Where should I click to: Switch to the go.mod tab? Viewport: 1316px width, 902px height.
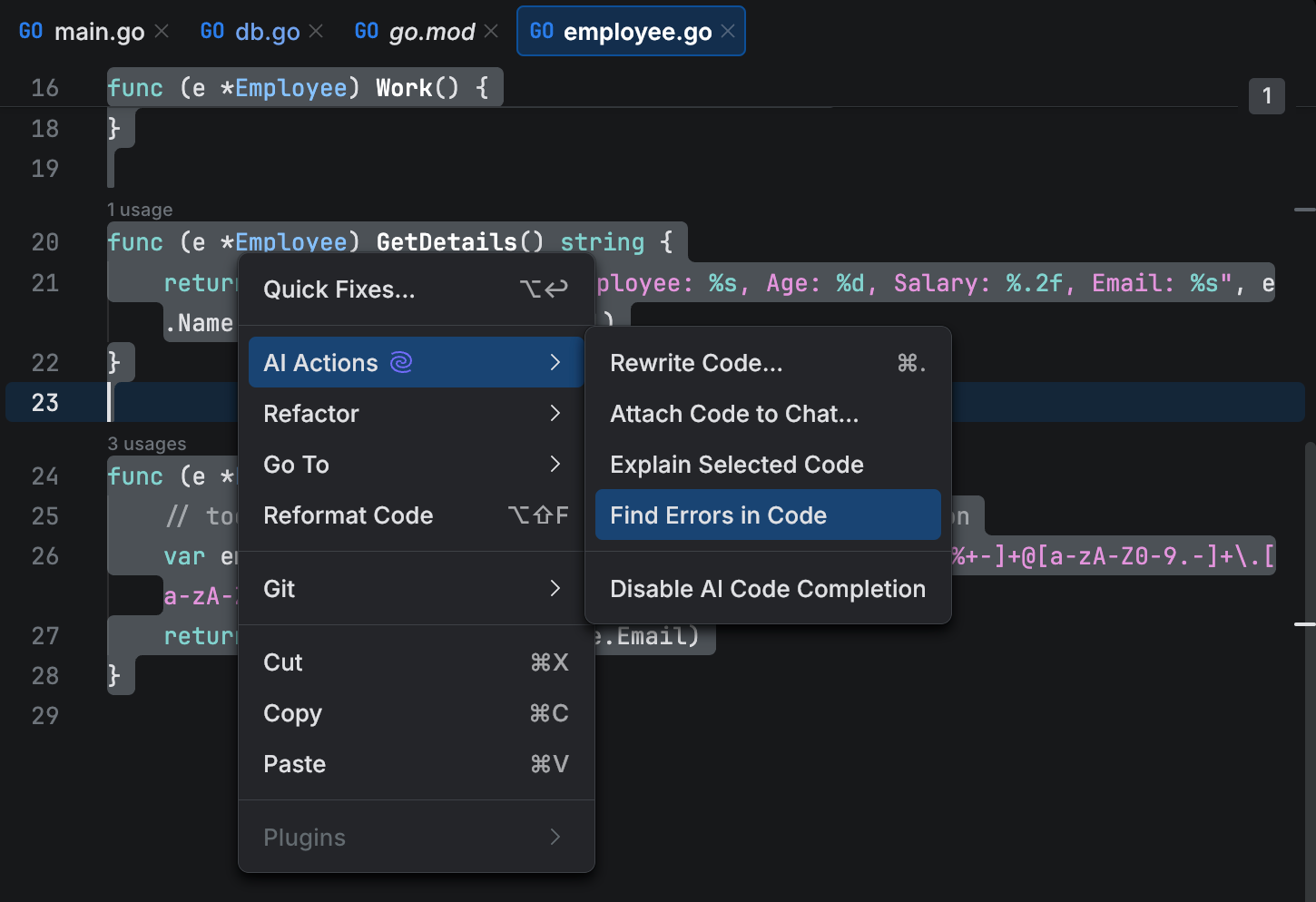(431, 32)
